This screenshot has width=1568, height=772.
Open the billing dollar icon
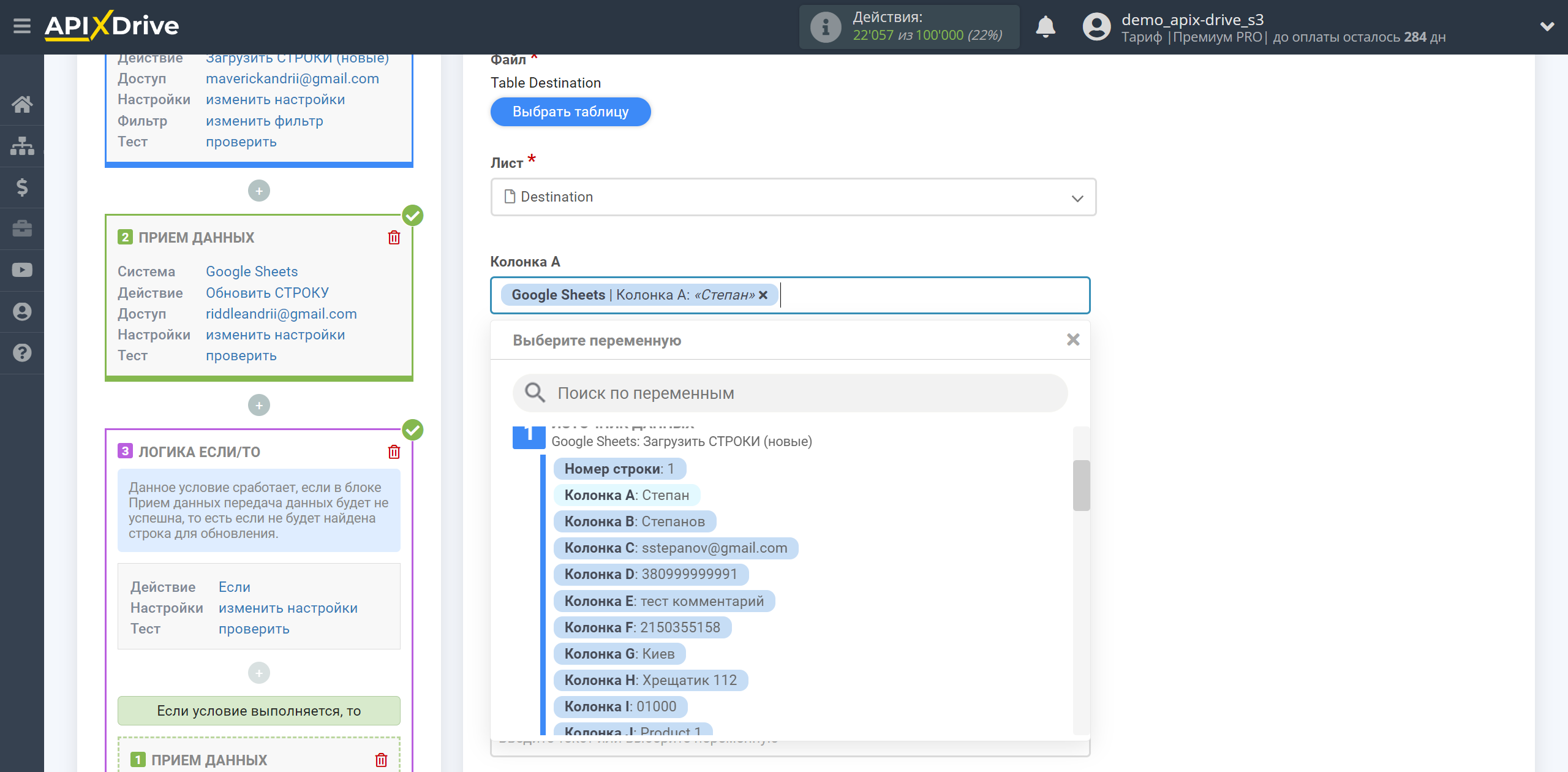click(22, 187)
